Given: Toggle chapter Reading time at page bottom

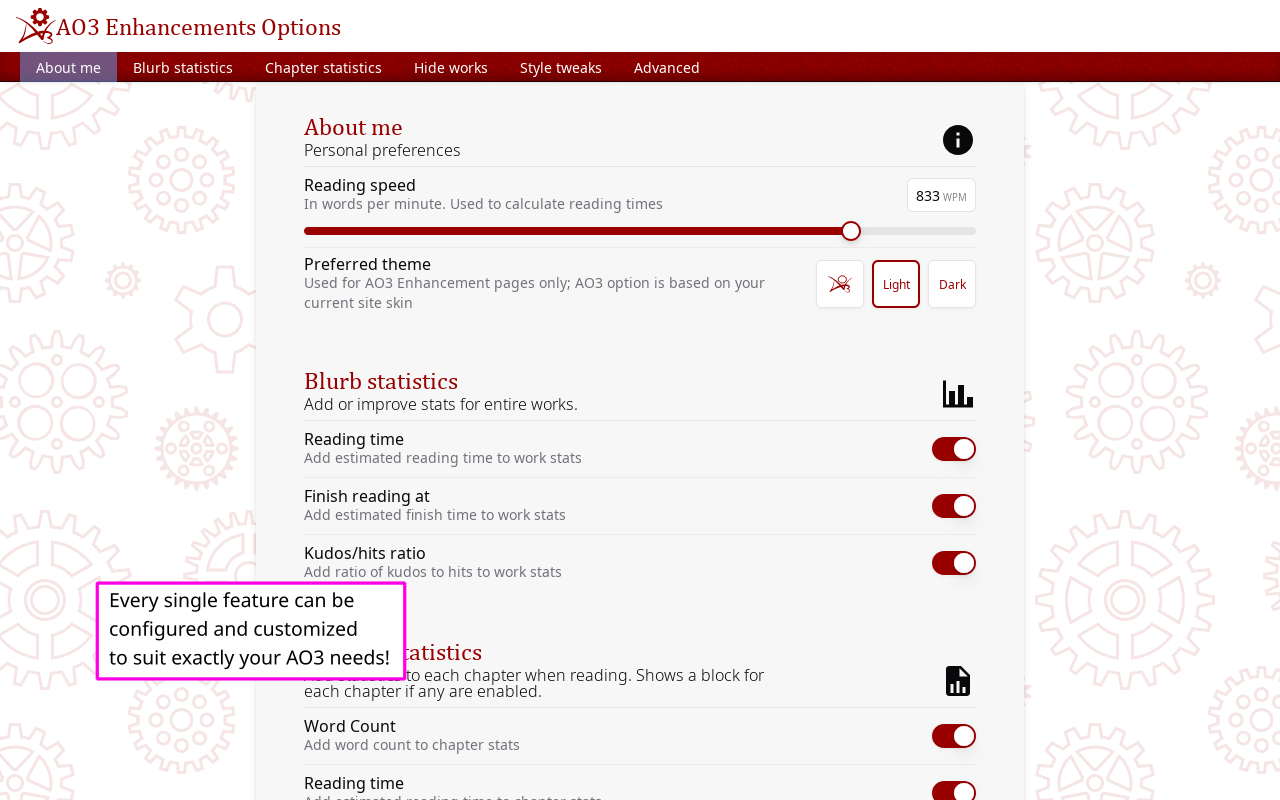Looking at the screenshot, I should (x=953, y=793).
